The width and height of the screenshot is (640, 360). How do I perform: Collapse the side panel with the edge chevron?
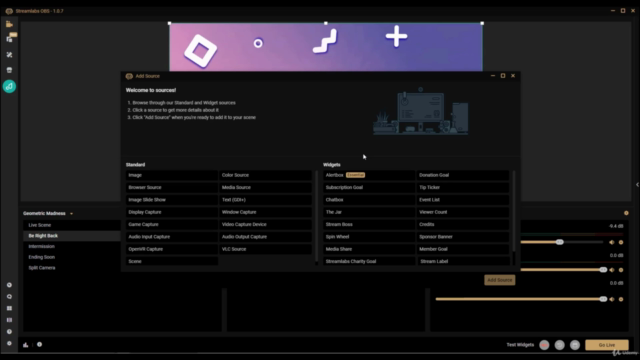637,184
